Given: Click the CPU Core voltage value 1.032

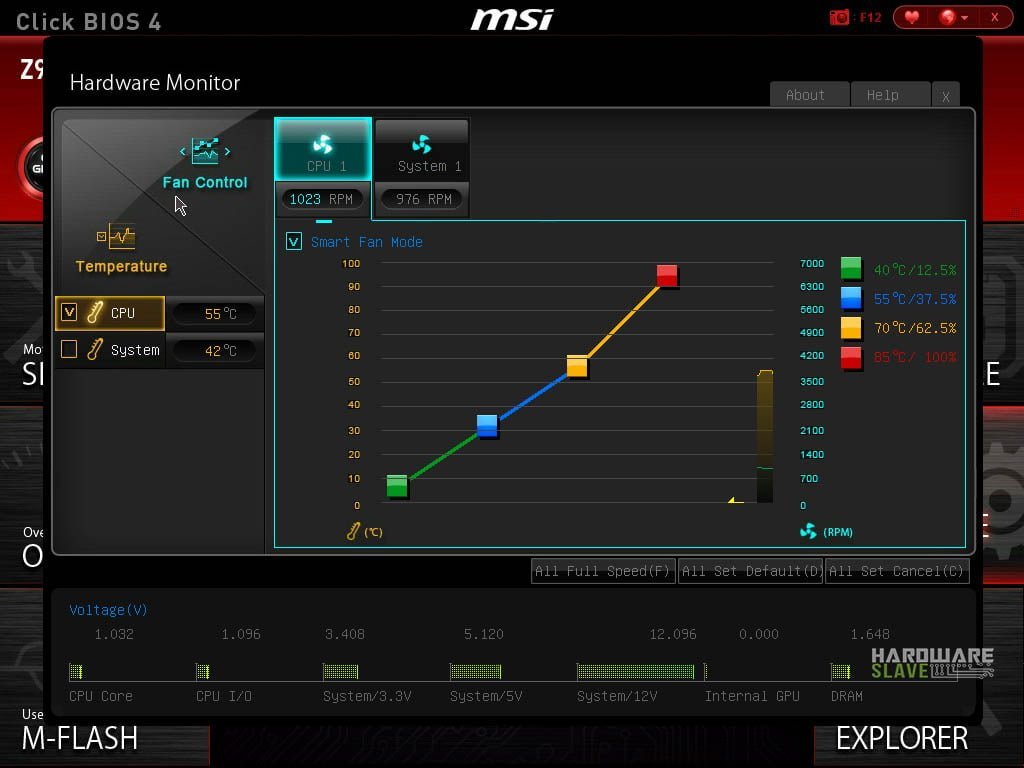Looking at the screenshot, I should [114, 633].
